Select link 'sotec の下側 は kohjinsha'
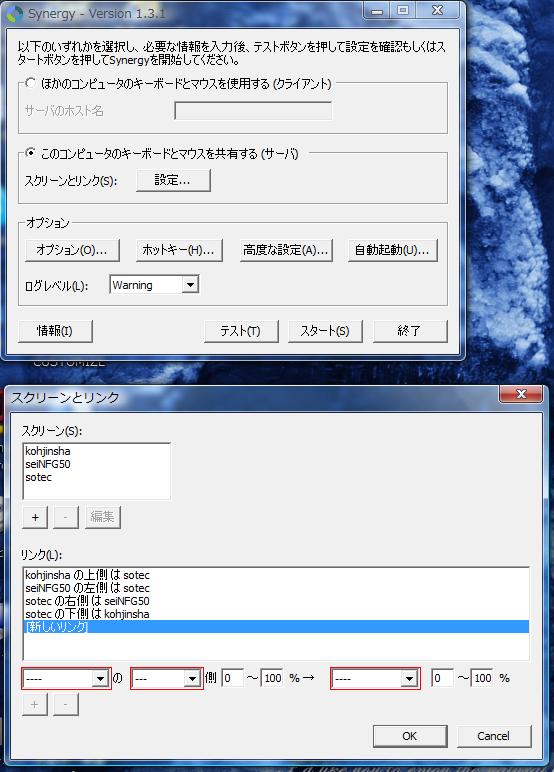The image size is (554, 772). [x=276, y=614]
